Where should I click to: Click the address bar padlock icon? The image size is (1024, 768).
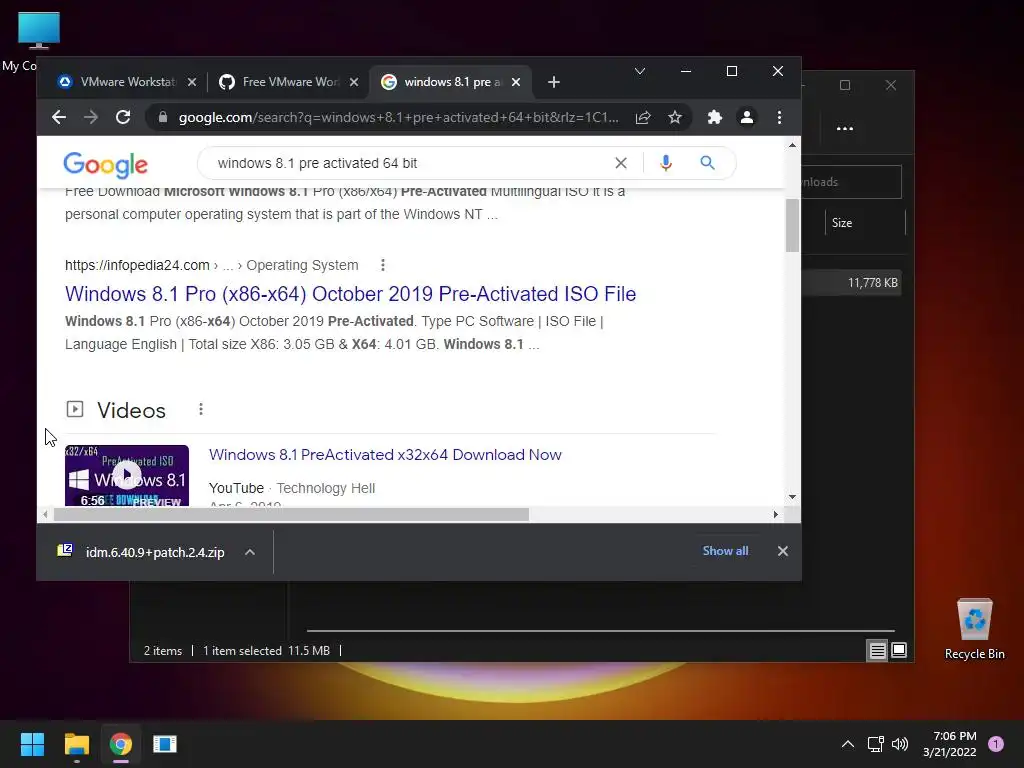point(163,118)
